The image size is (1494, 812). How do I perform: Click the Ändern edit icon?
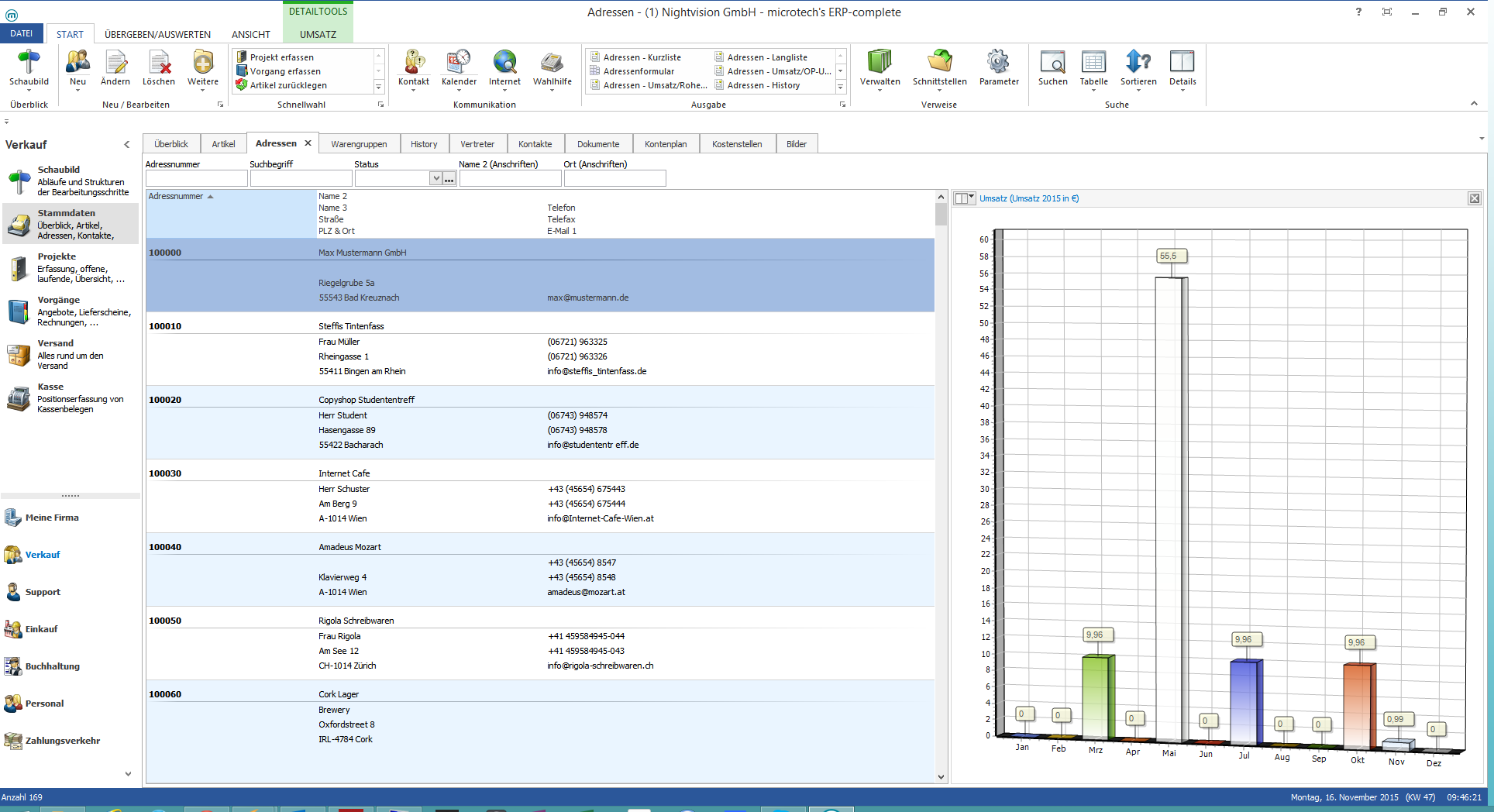(x=115, y=62)
